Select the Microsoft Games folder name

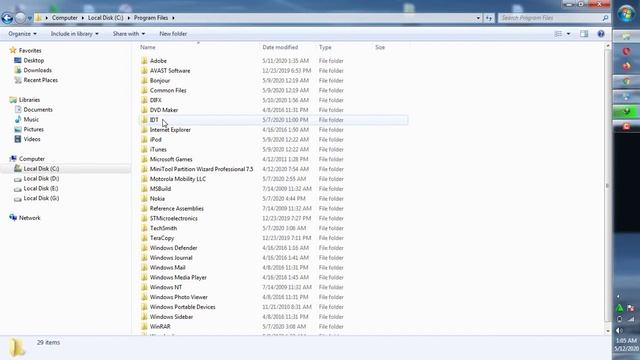tap(171, 159)
